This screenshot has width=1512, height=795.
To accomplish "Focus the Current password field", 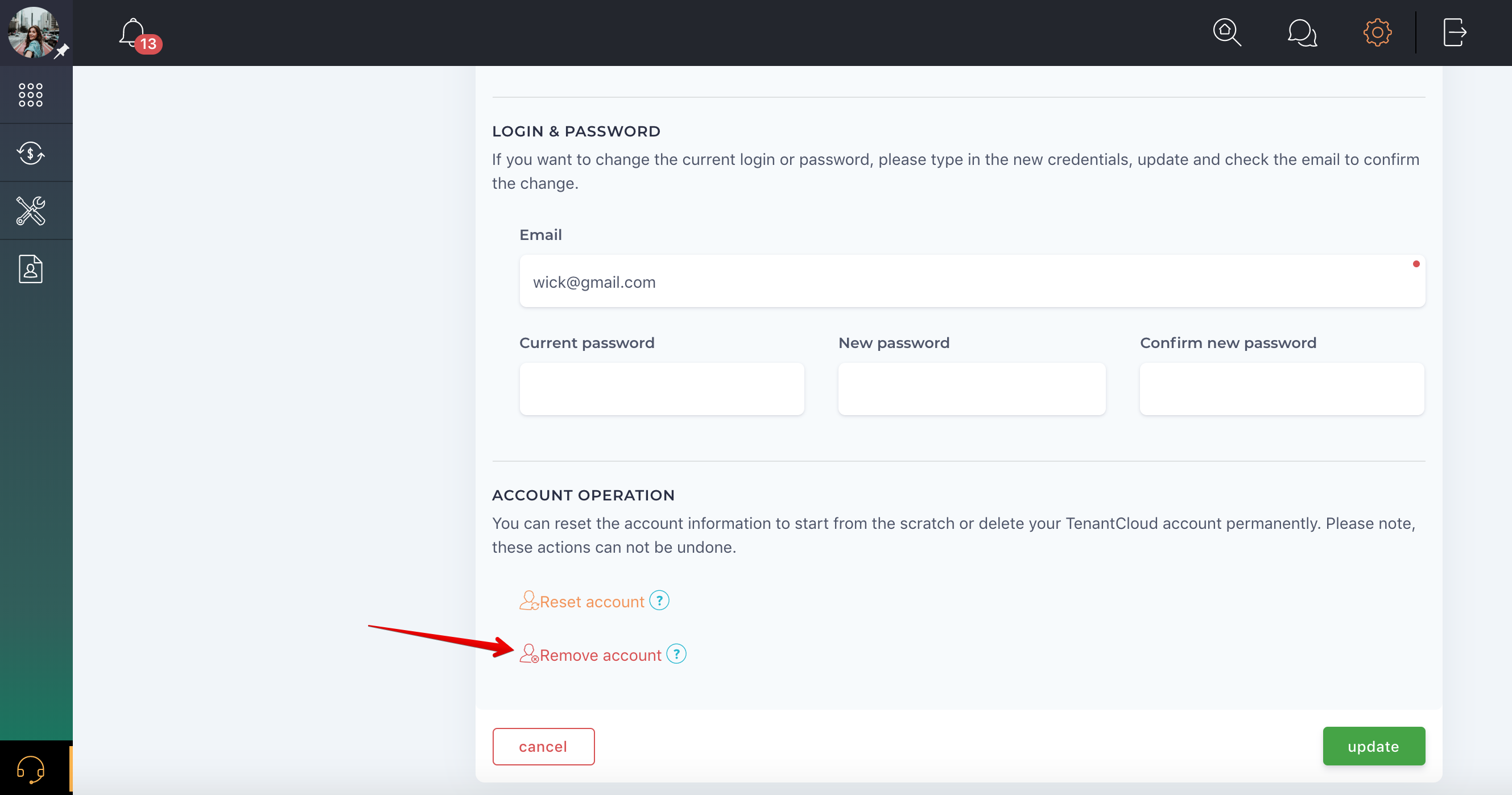I will pyautogui.click(x=662, y=389).
